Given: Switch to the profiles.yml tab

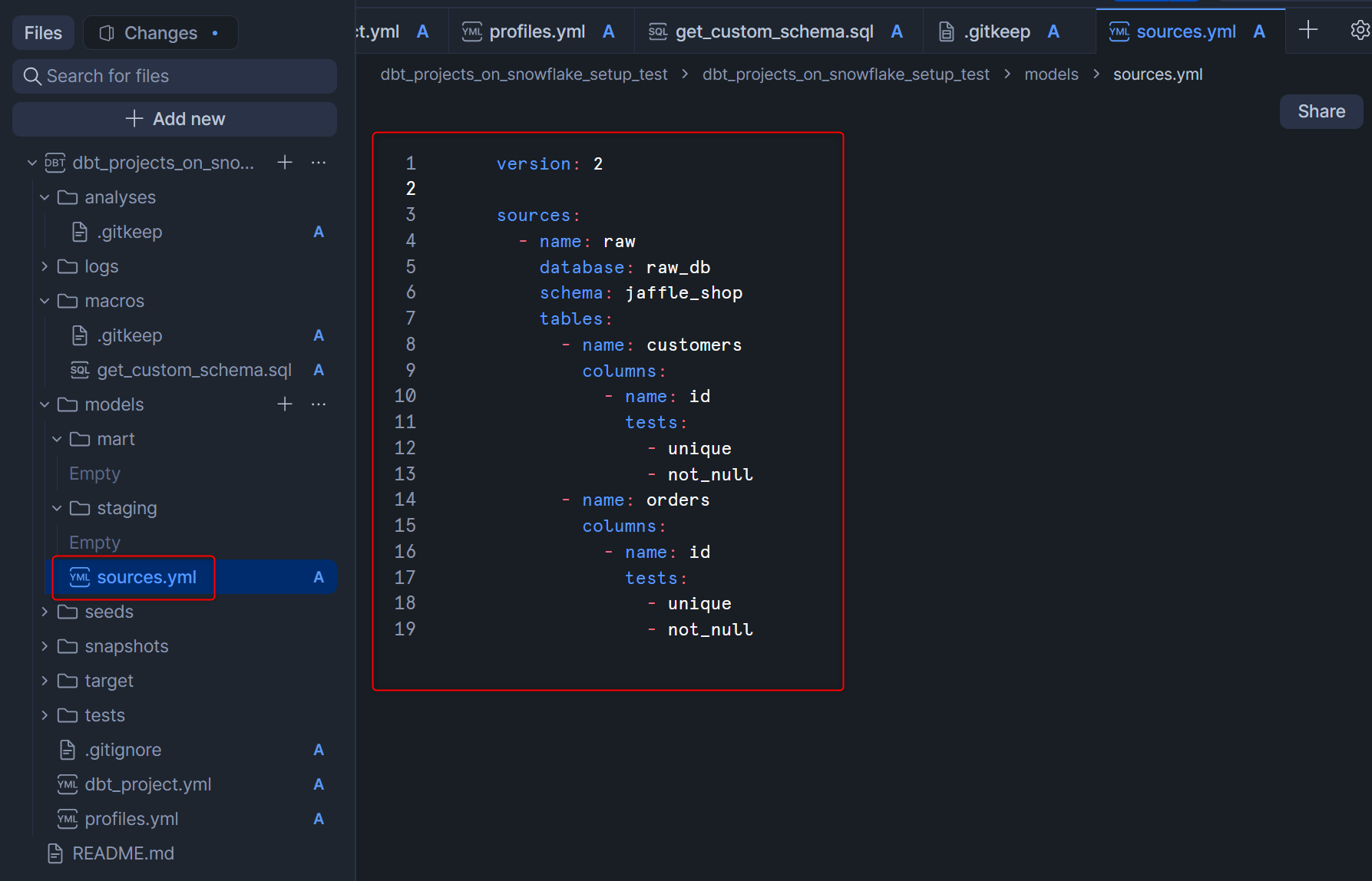Looking at the screenshot, I should [x=537, y=31].
